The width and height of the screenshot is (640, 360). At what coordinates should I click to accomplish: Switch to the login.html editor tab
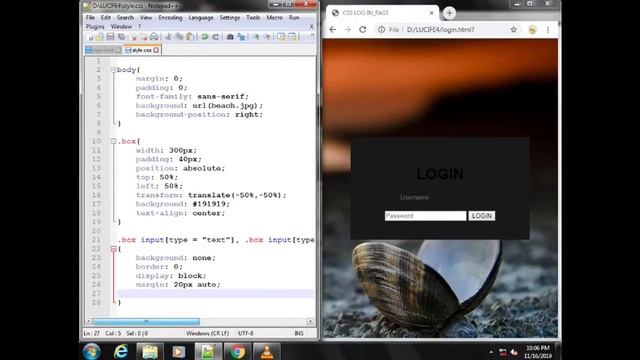tap(103, 50)
